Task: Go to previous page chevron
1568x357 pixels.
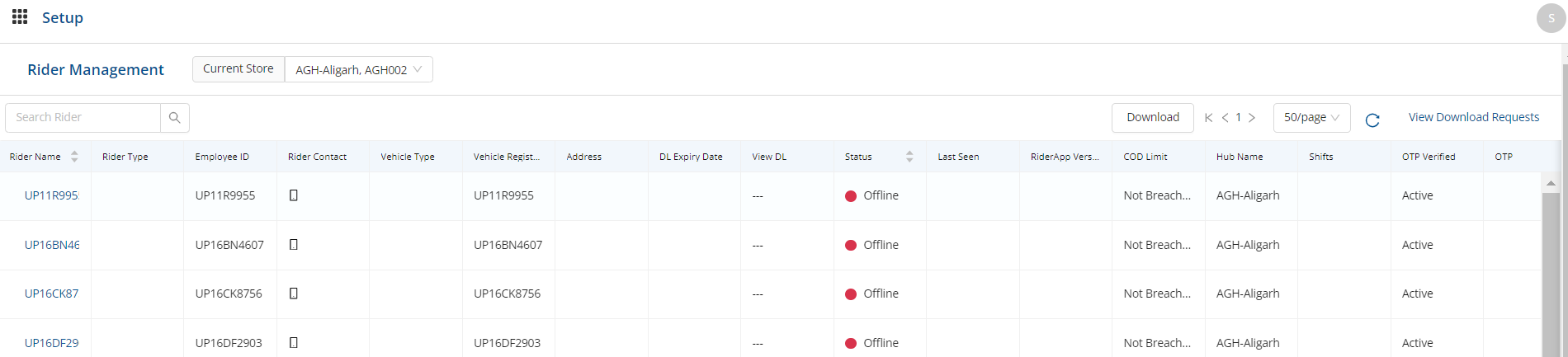Action: click(x=1226, y=118)
